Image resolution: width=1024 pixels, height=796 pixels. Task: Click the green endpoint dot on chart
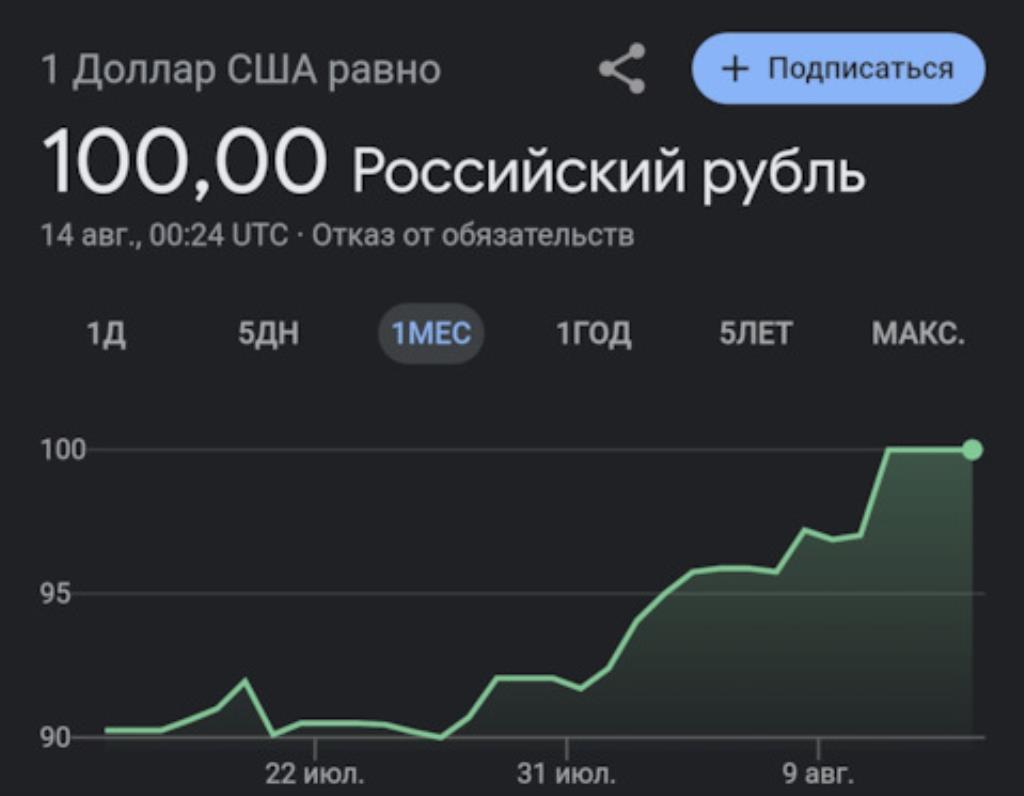pos(972,449)
